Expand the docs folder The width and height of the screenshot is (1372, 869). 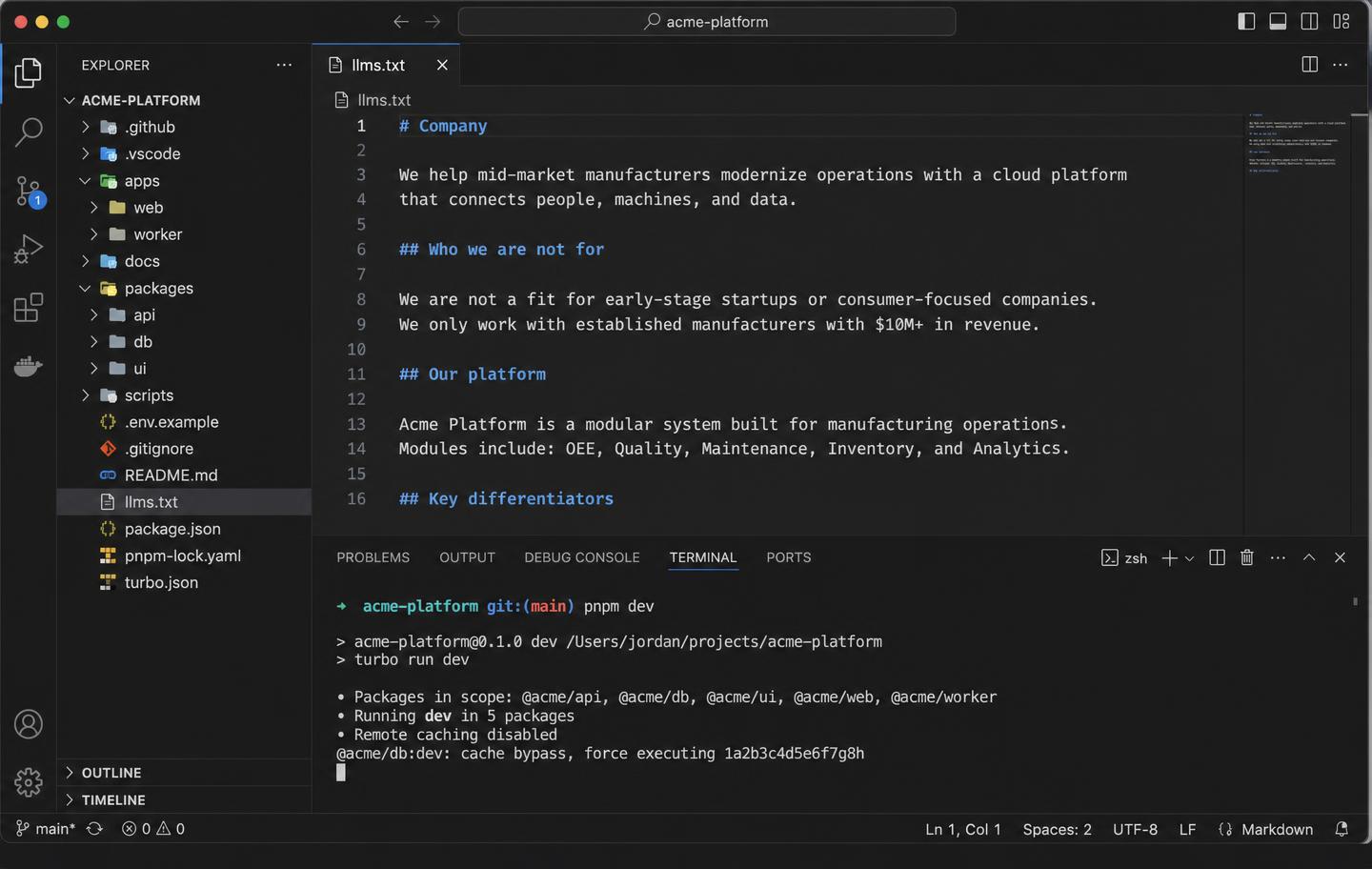click(x=184, y=261)
